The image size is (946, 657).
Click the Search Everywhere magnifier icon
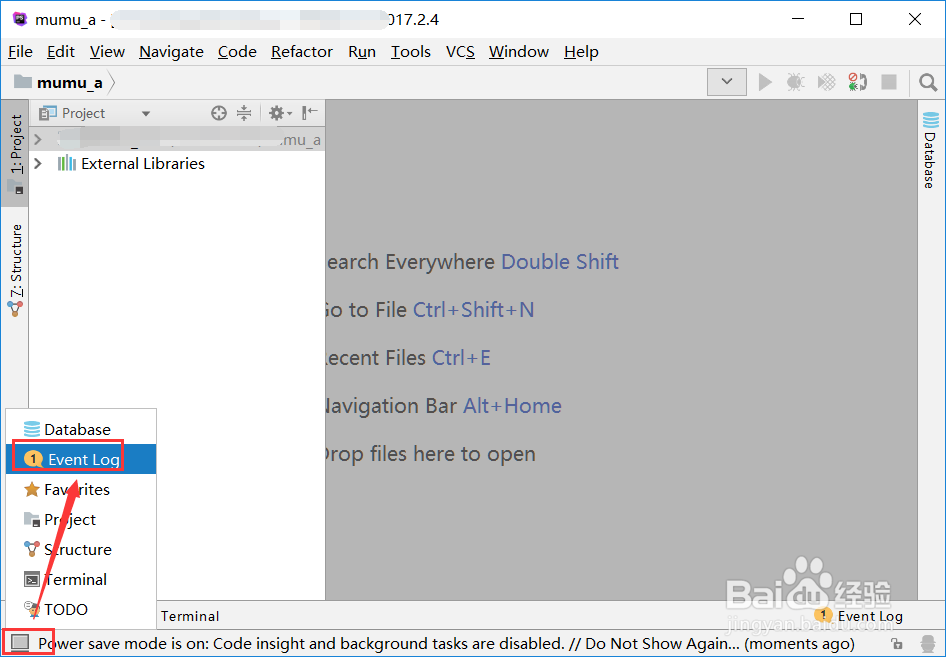click(928, 82)
